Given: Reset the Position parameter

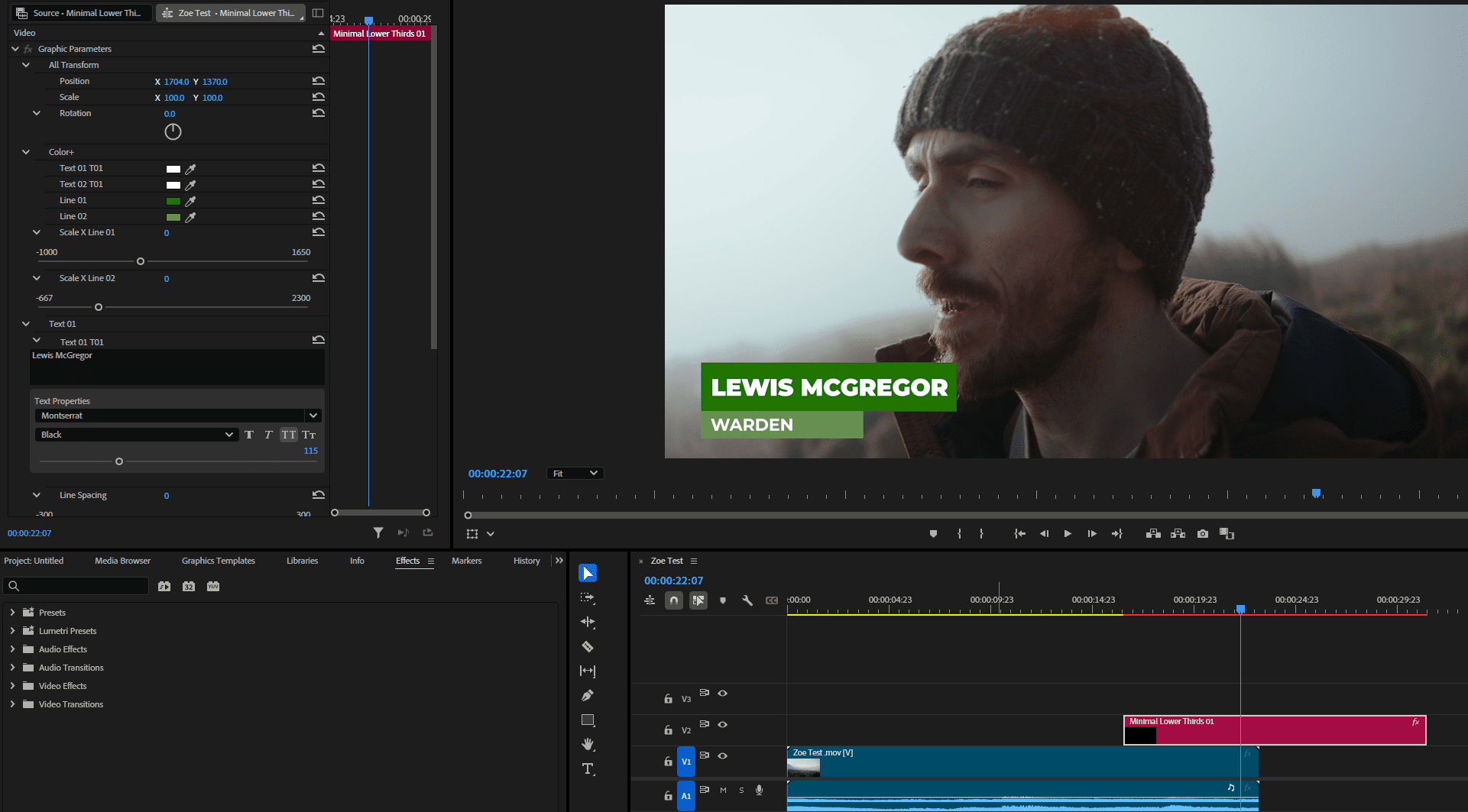Looking at the screenshot, I should [x=319, y=80].
